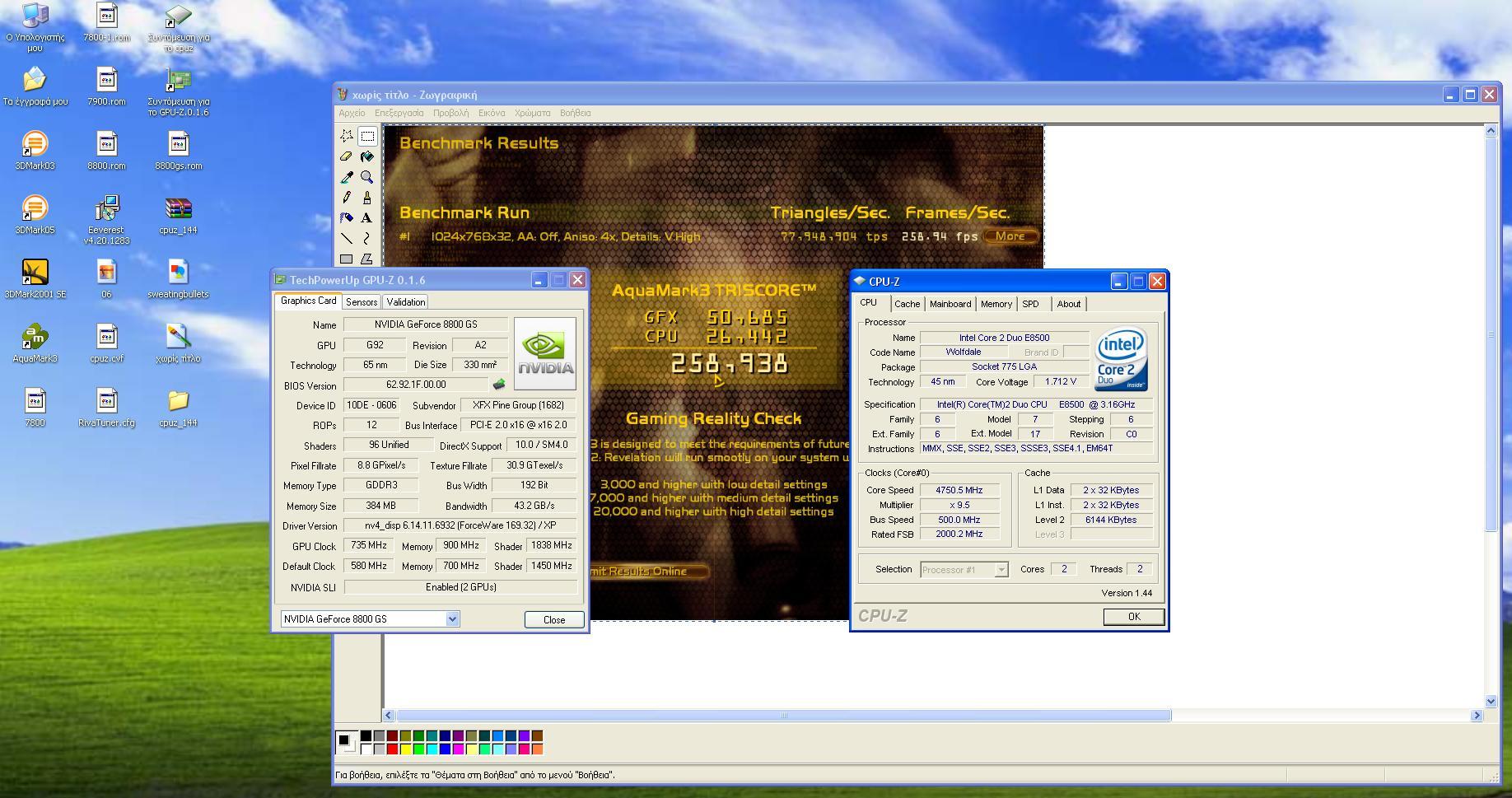Pick the orange color swatch in Paint palette
Image resolution: width=1512 pixels, height=798 pixels.
(x=537, y=749)
